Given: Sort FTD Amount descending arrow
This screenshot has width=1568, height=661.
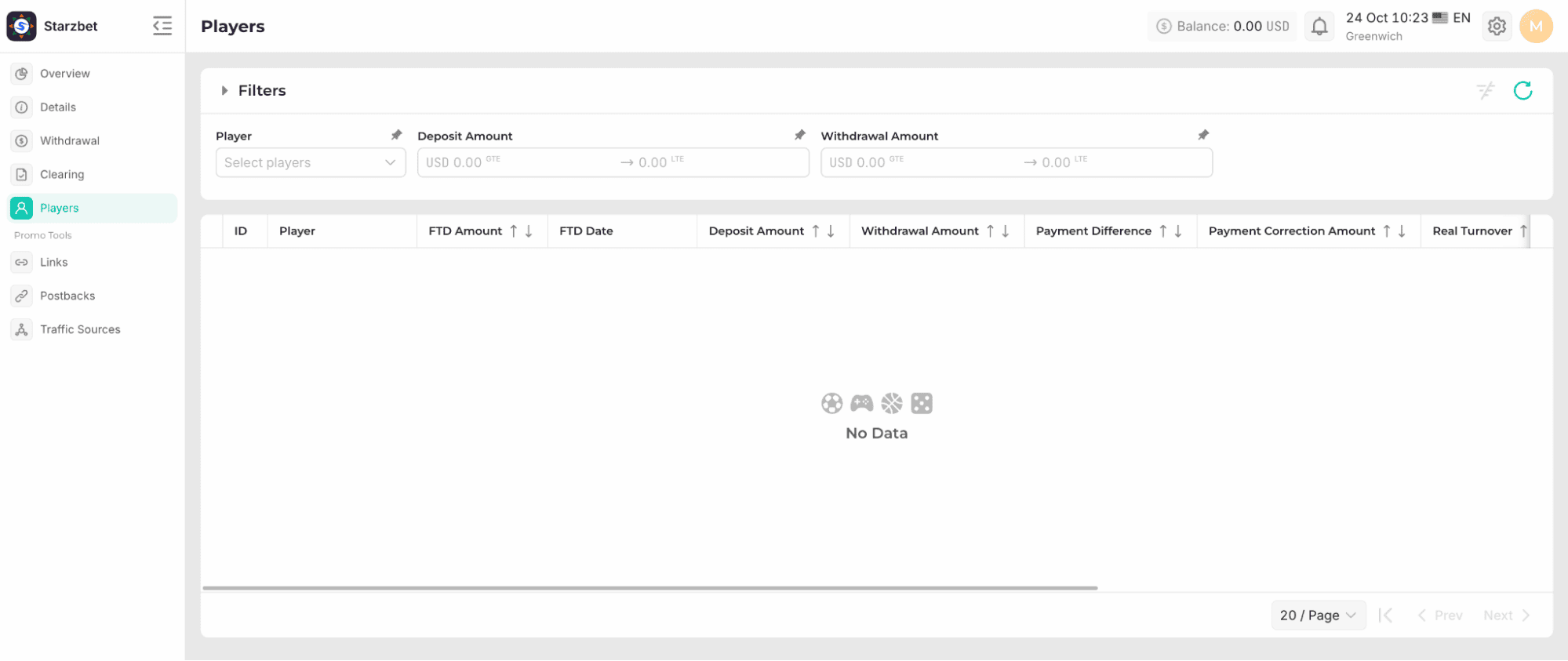Looking at the screenshot, I should click(529, 231).
